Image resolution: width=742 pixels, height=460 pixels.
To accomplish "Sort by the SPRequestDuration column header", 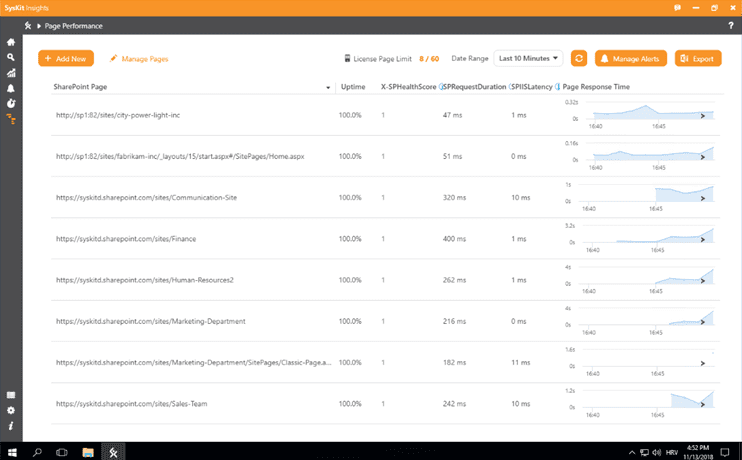I will click(x=475, y=87).
